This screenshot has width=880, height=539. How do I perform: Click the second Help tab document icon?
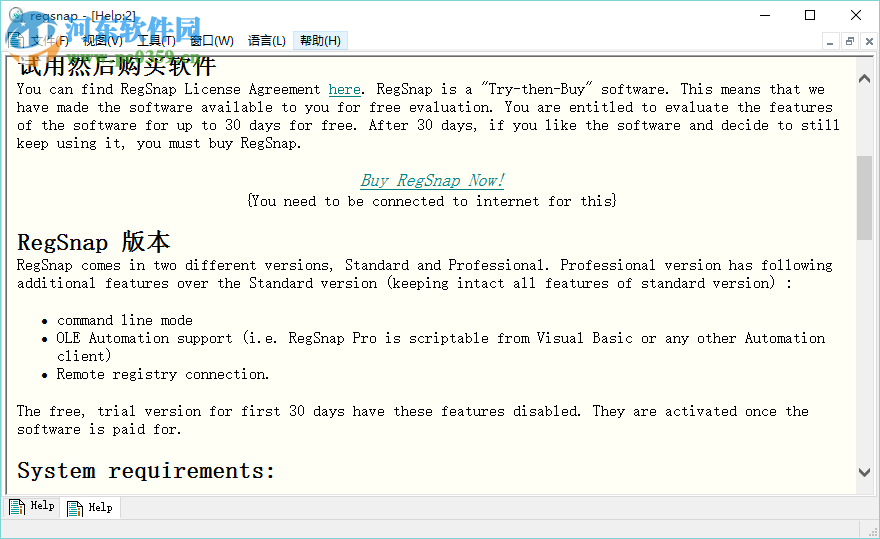[x=75, y=509]
